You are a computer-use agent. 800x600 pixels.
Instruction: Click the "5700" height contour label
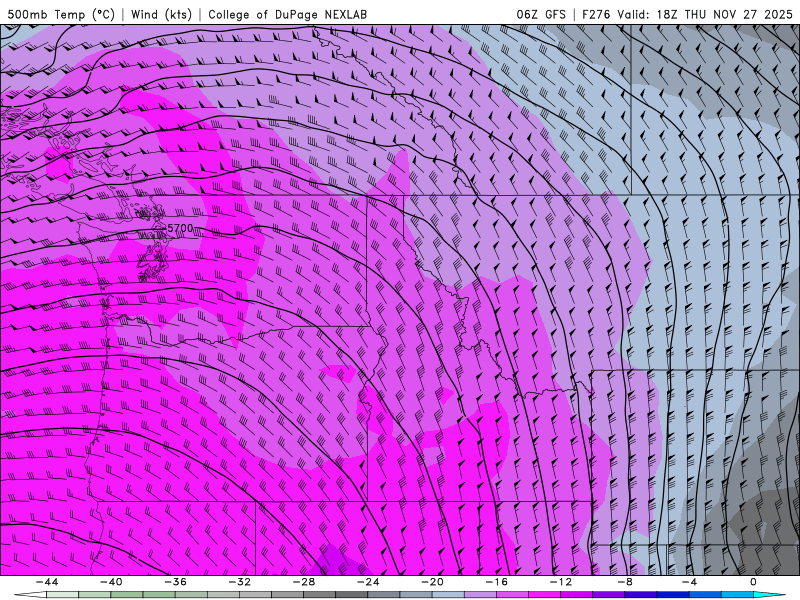pyautogui.click(x=180, y=229)
